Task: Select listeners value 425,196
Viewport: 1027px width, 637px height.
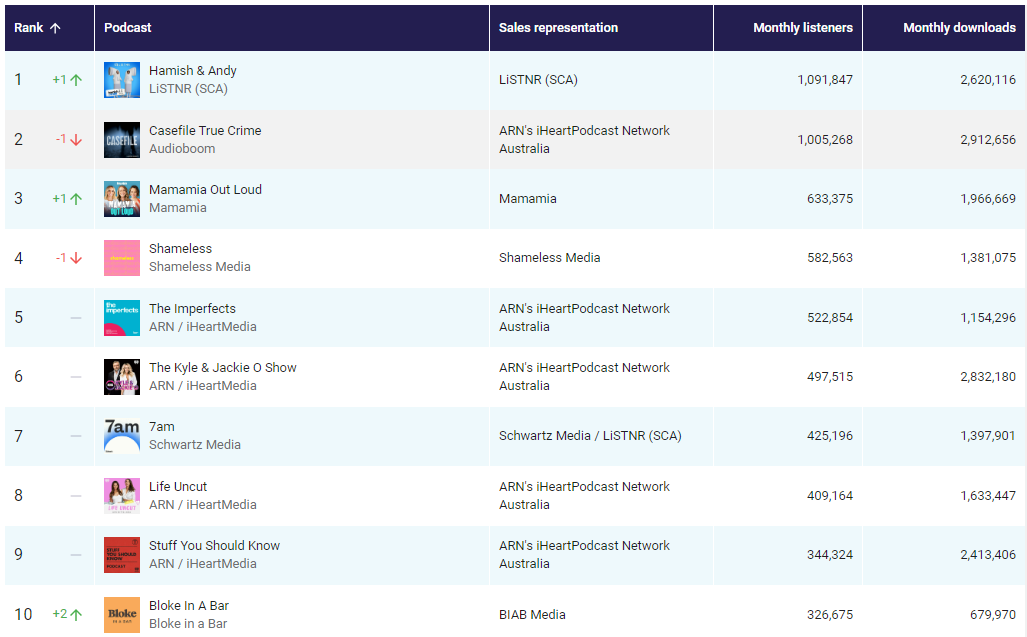Action: click(830, 436)
